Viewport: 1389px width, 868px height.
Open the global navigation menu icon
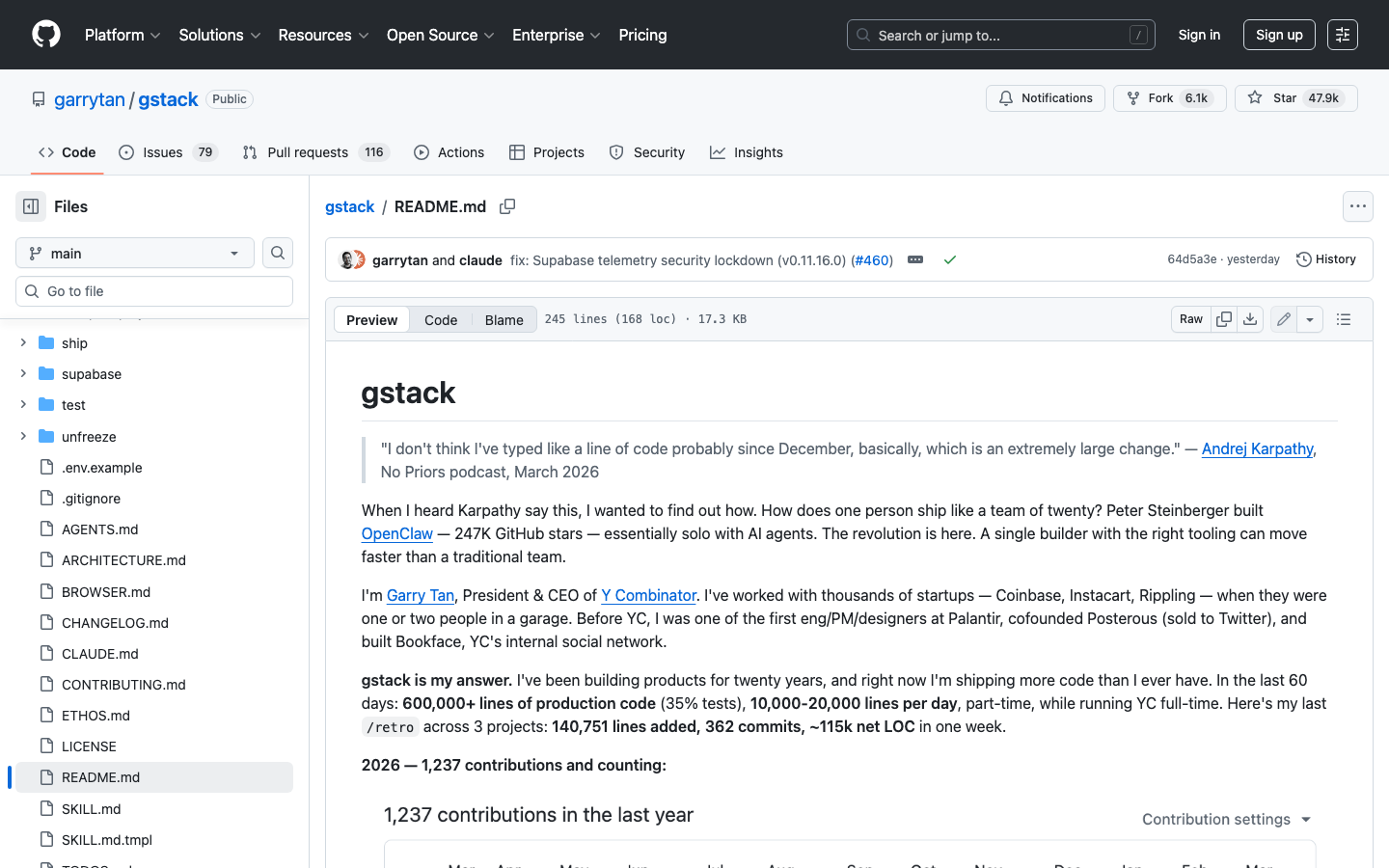pos(1343,35)
